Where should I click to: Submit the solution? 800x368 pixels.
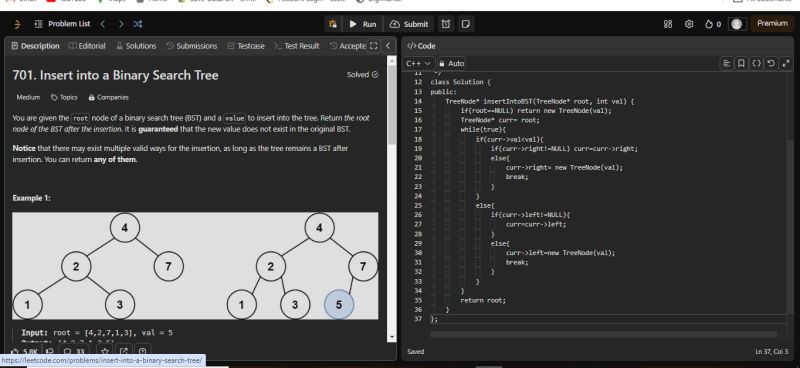tap(409, 24)
